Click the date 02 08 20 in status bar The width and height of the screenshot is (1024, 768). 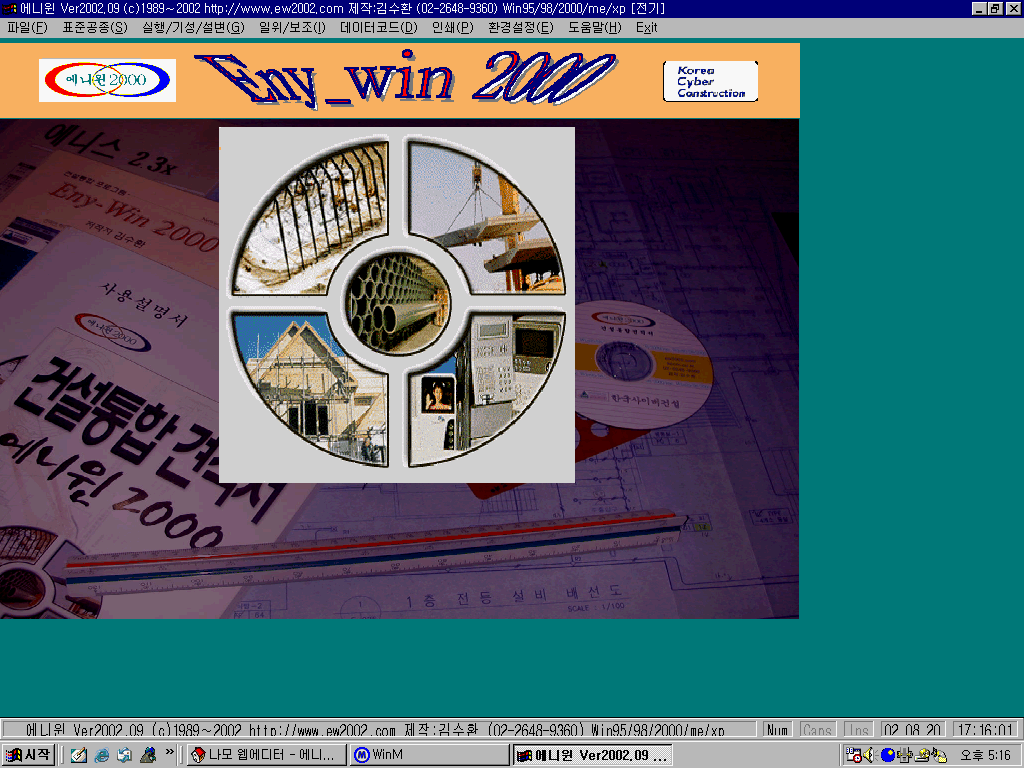tap(912, 729)
